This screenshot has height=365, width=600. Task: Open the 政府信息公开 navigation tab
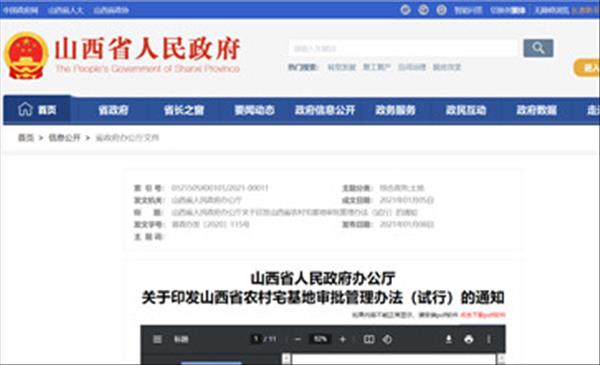(325, 110)
